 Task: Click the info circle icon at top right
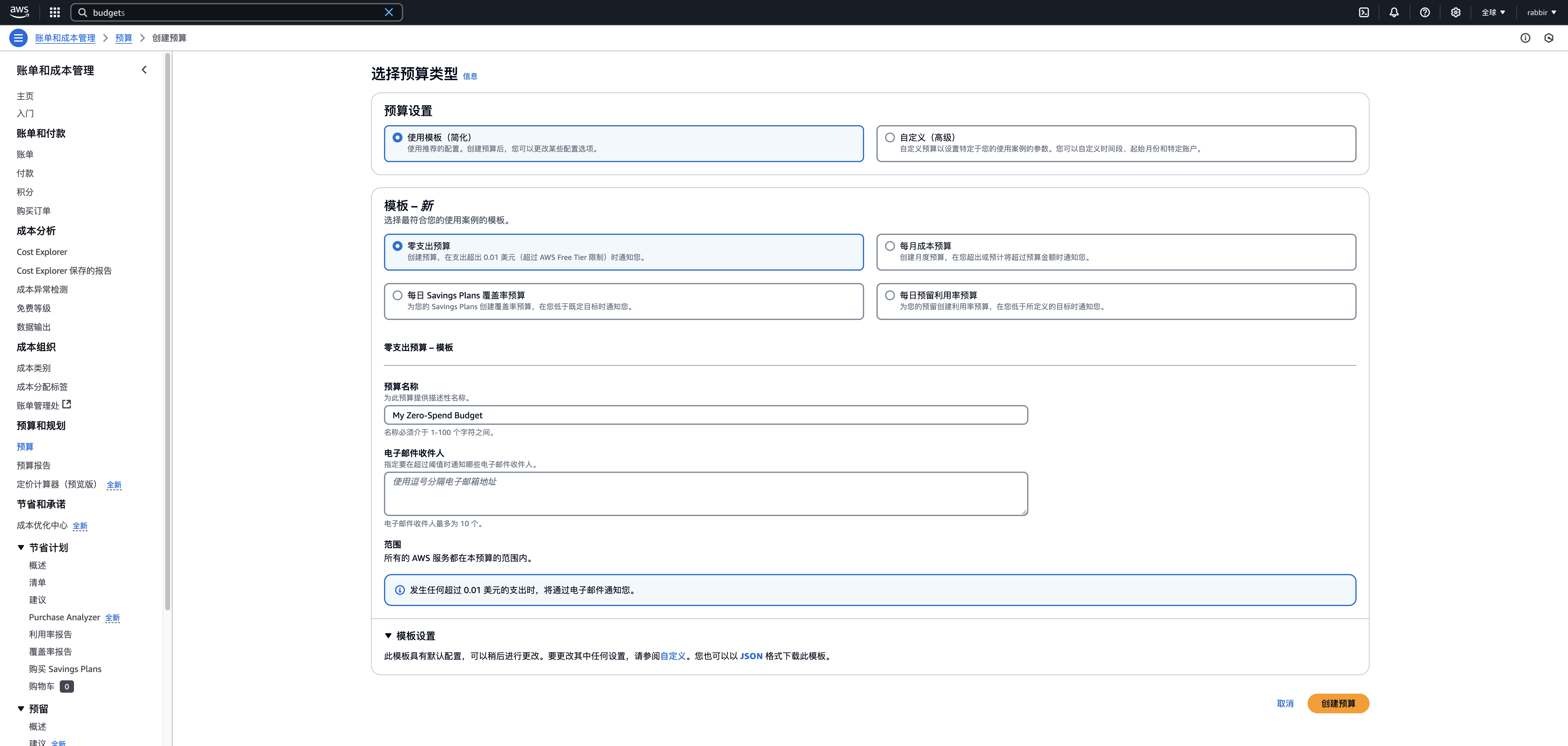[x=1525, y=38]
